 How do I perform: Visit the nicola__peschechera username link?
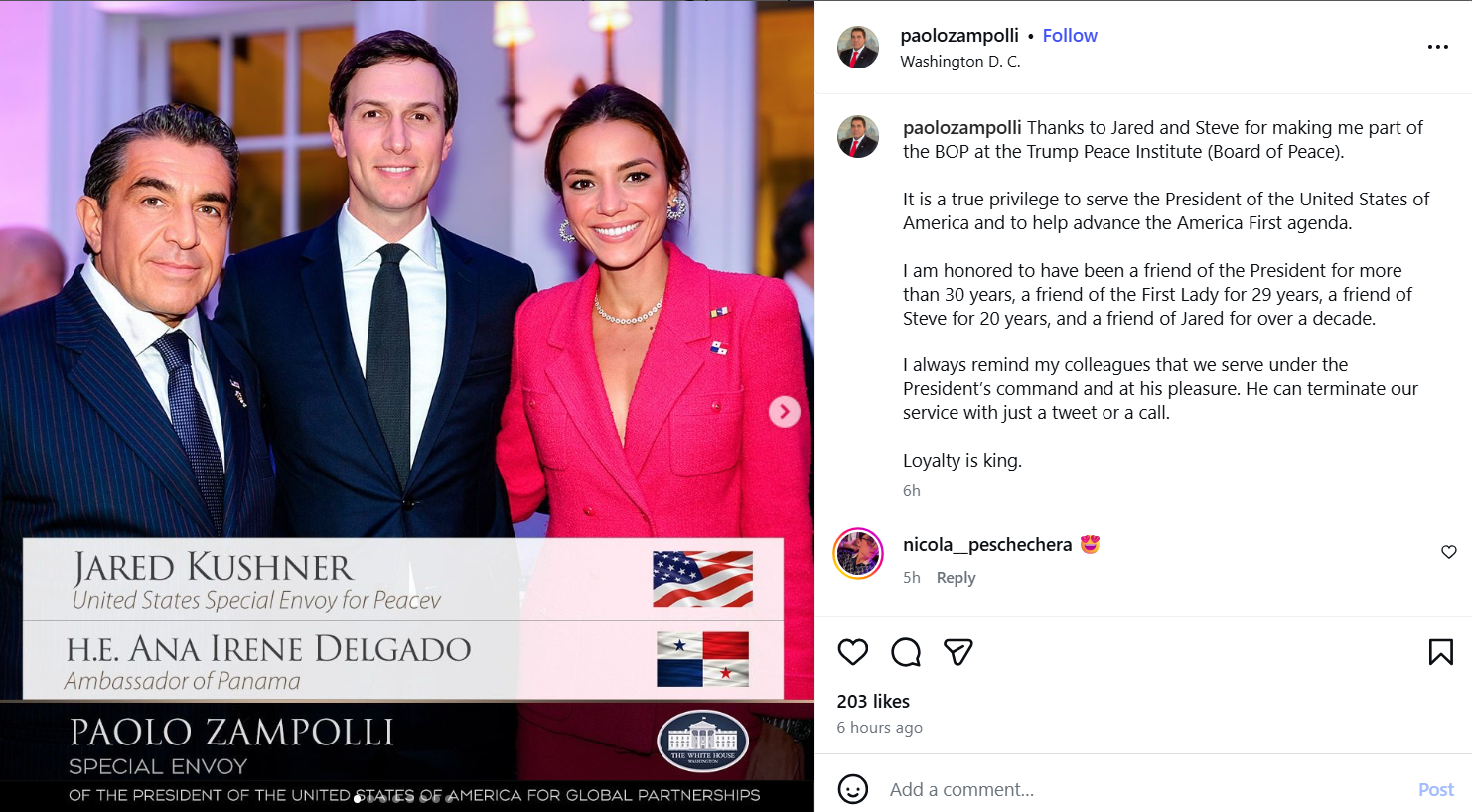point(987,545)
